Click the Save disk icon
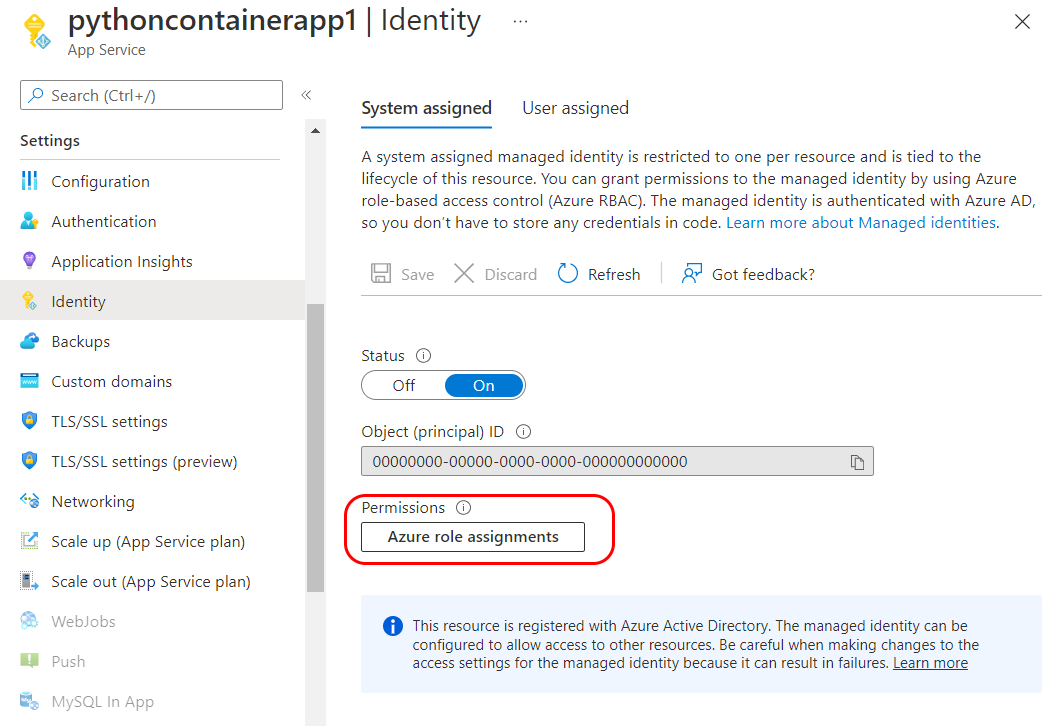This screenshot has width=1054, height=726. (381, 274)
